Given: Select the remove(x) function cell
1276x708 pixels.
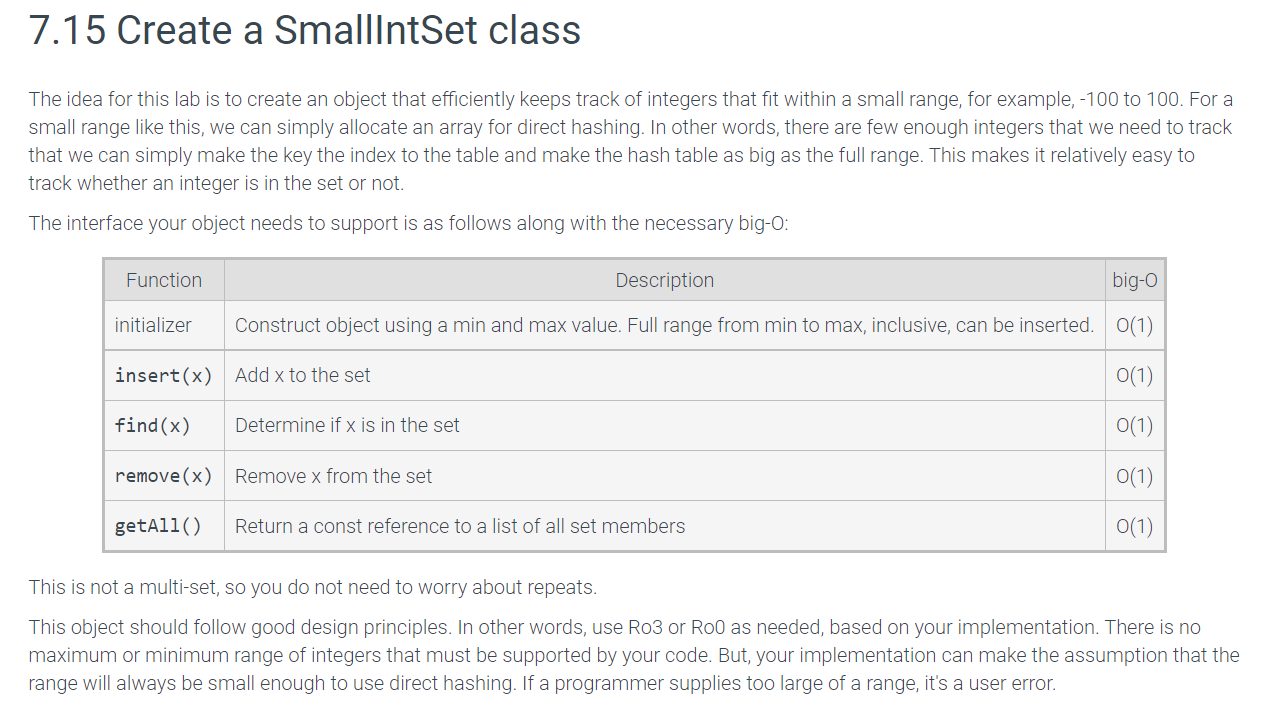Looking at the screenshot, I should point(164,476).
